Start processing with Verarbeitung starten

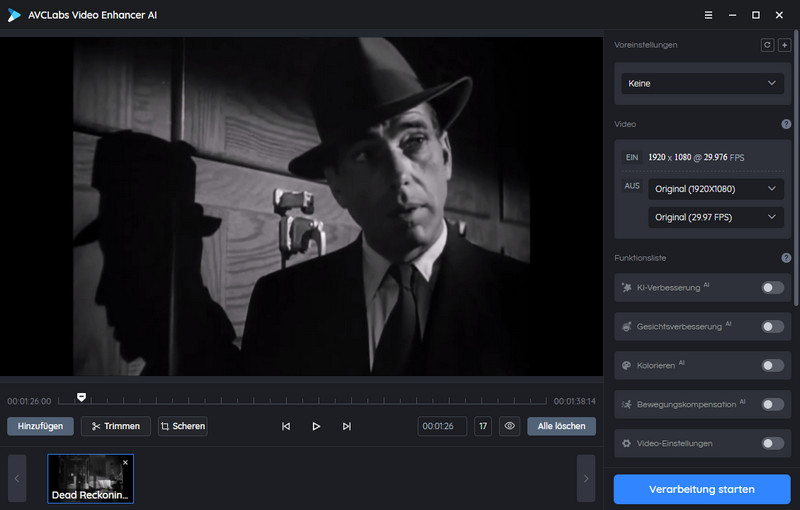pos(702,489)
